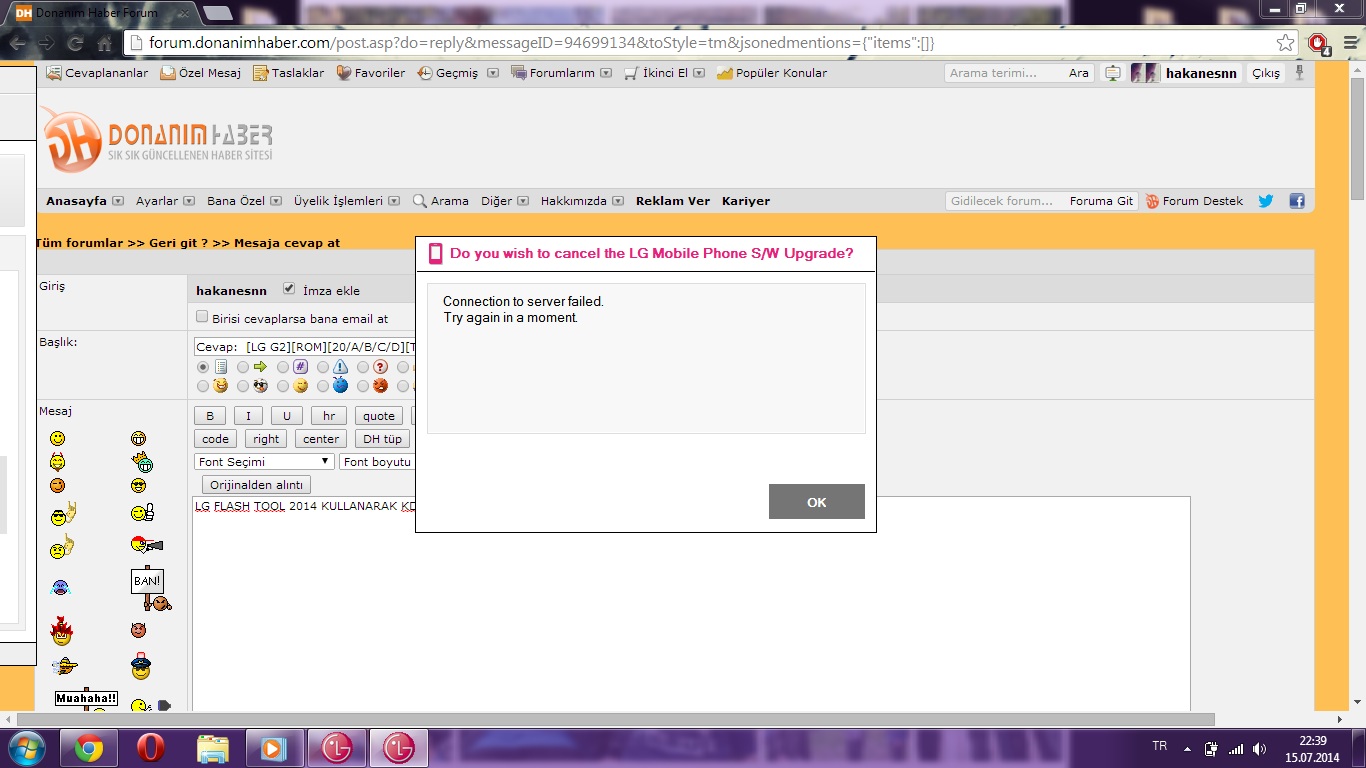Screen dimensions: 1366x768
Task: Open Opera from the taskbar
Action: 150,748
